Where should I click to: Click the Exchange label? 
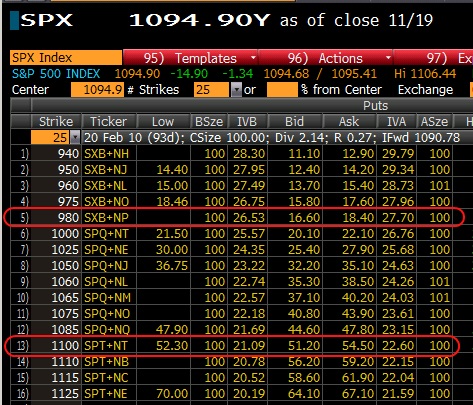[425, 90]
